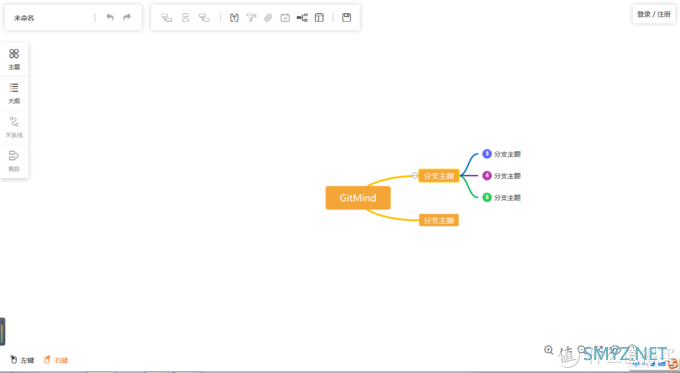Insert a sibling node icon in the toolbar

point(186,18)
